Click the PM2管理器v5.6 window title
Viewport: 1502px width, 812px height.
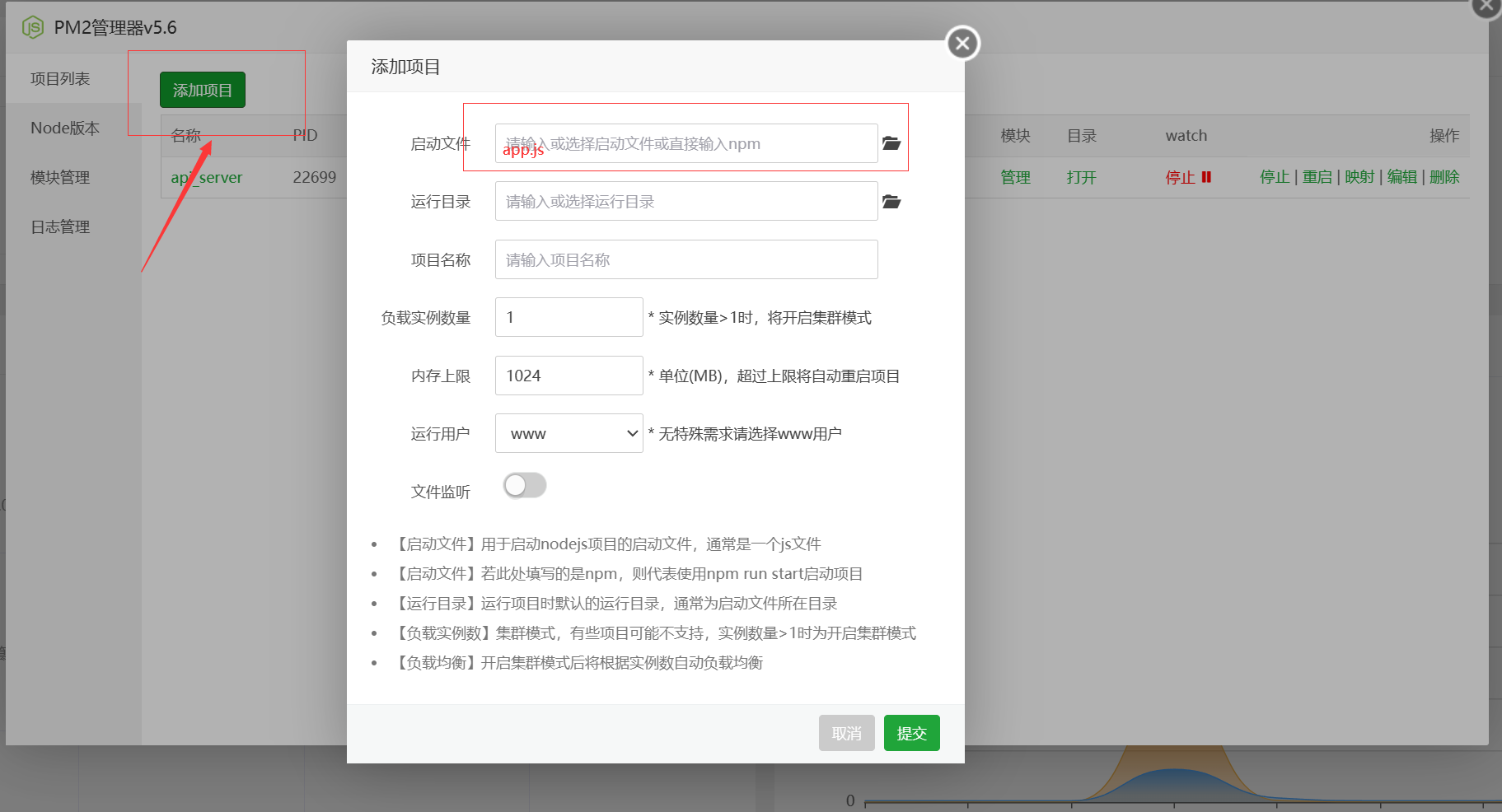(115, 27)
